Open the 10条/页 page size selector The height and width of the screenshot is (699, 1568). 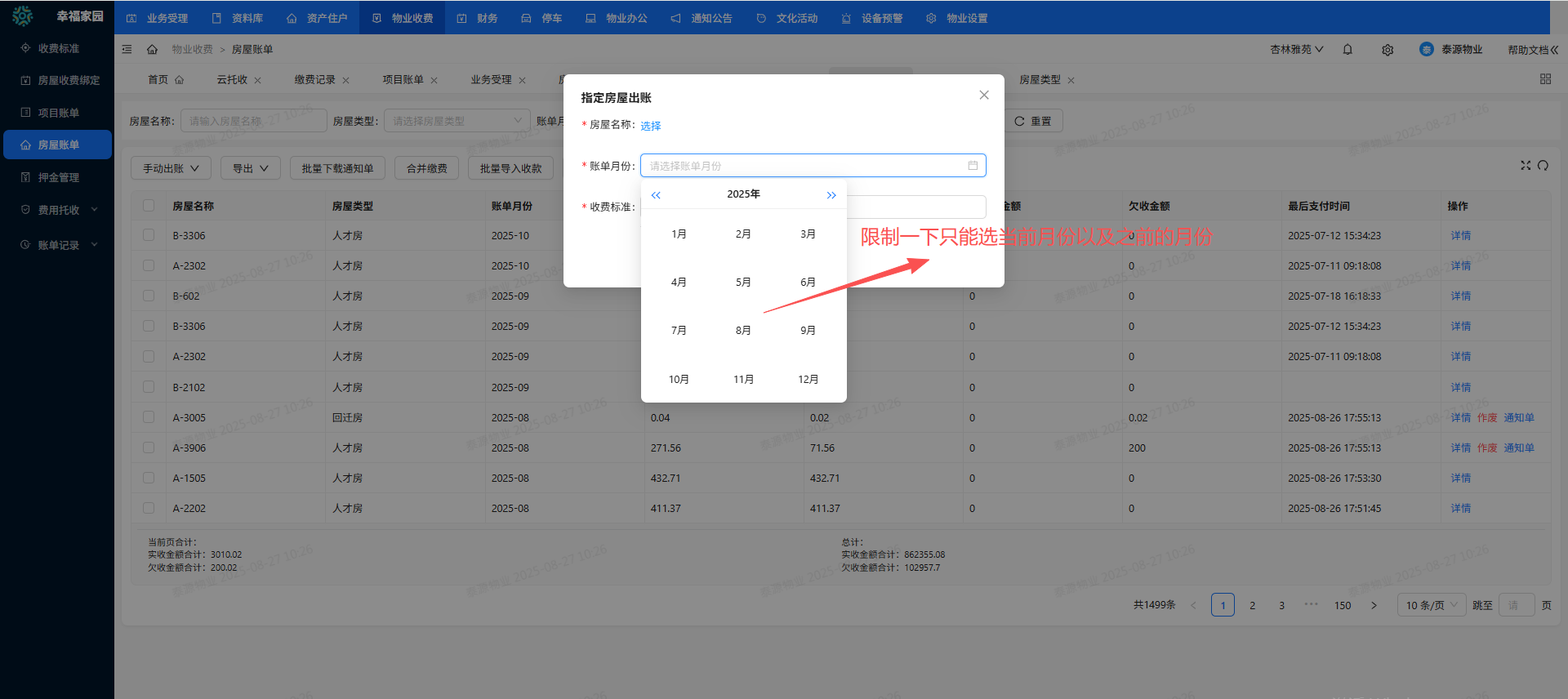click(1431, 605)
